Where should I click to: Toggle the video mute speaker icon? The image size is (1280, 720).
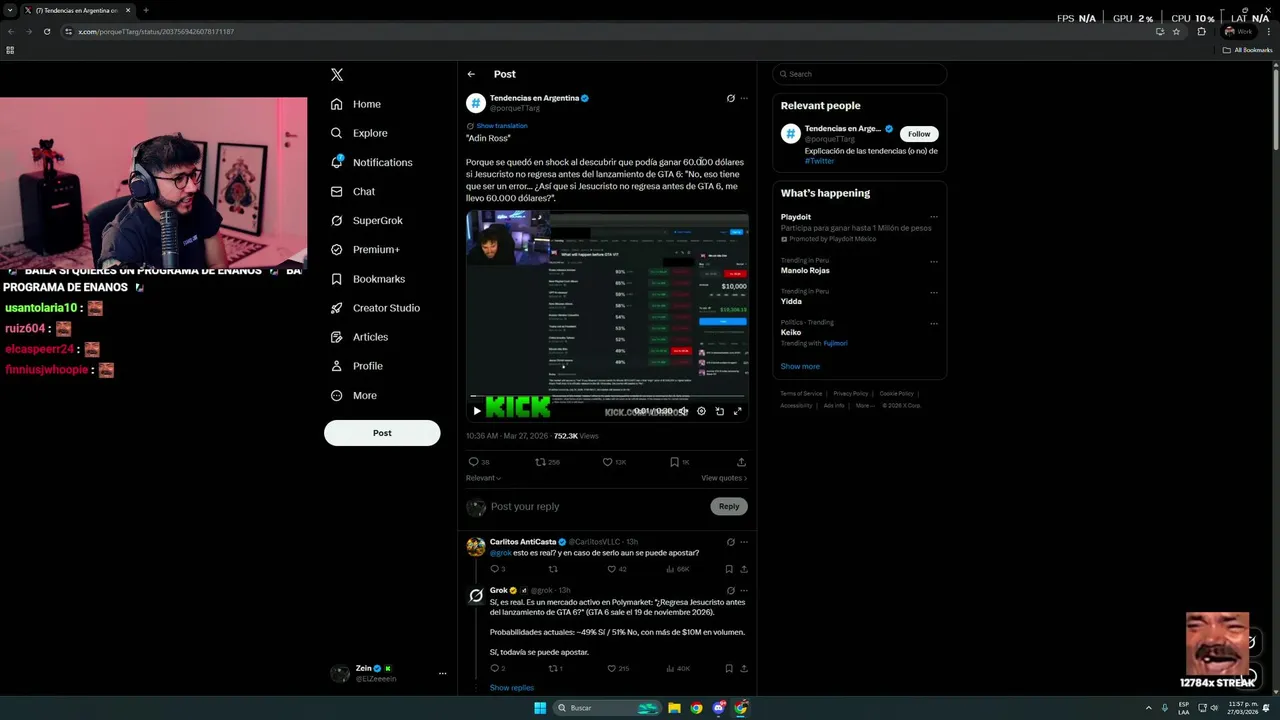point(684,411)
